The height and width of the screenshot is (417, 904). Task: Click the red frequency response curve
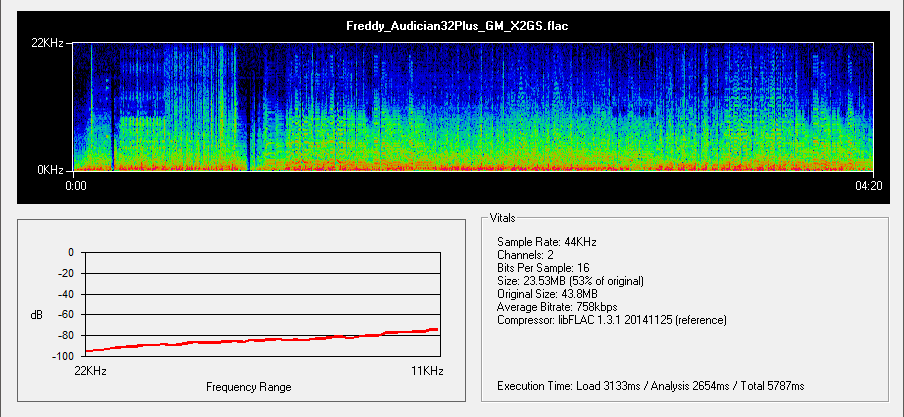(x=263, y=341)
